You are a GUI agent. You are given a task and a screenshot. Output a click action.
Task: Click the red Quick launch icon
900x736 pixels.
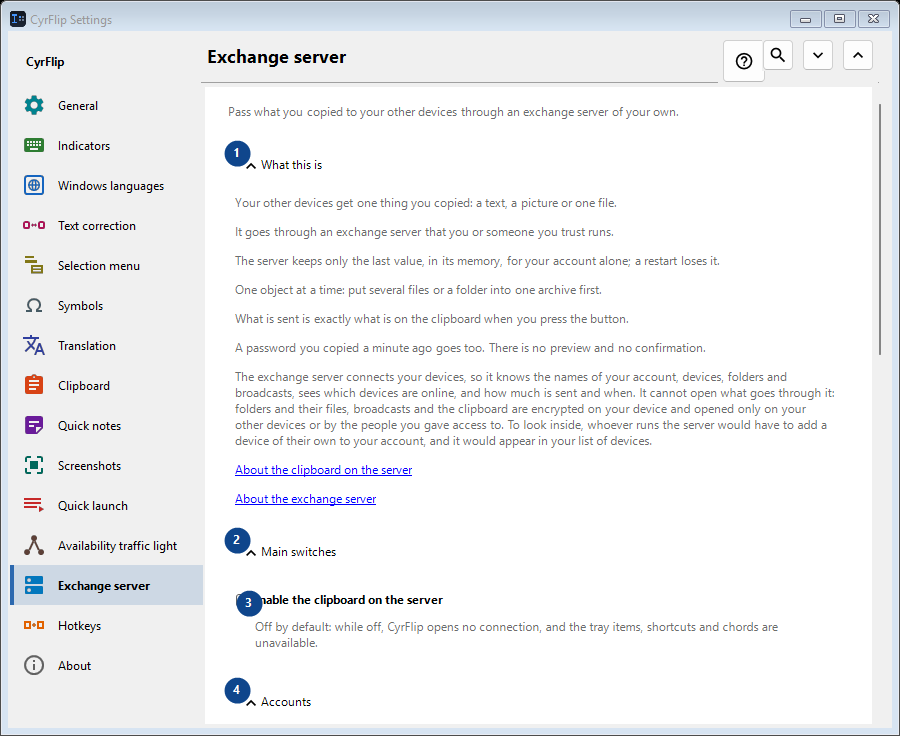pos(34,505)
